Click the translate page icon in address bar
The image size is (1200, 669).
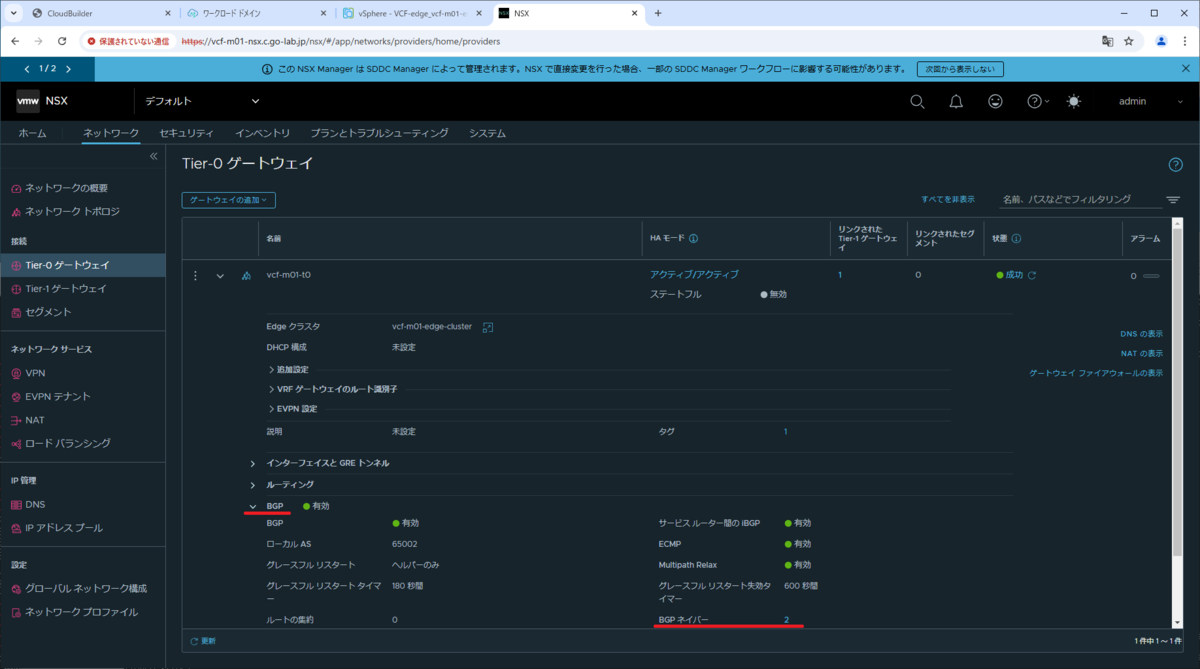[1107, 41]
